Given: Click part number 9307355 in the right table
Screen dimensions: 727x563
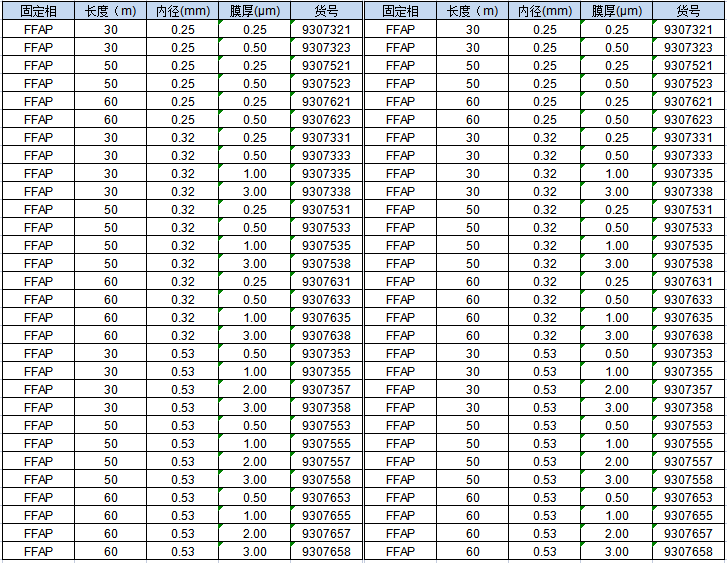Looking at the screenshot, I should (689, 372).
